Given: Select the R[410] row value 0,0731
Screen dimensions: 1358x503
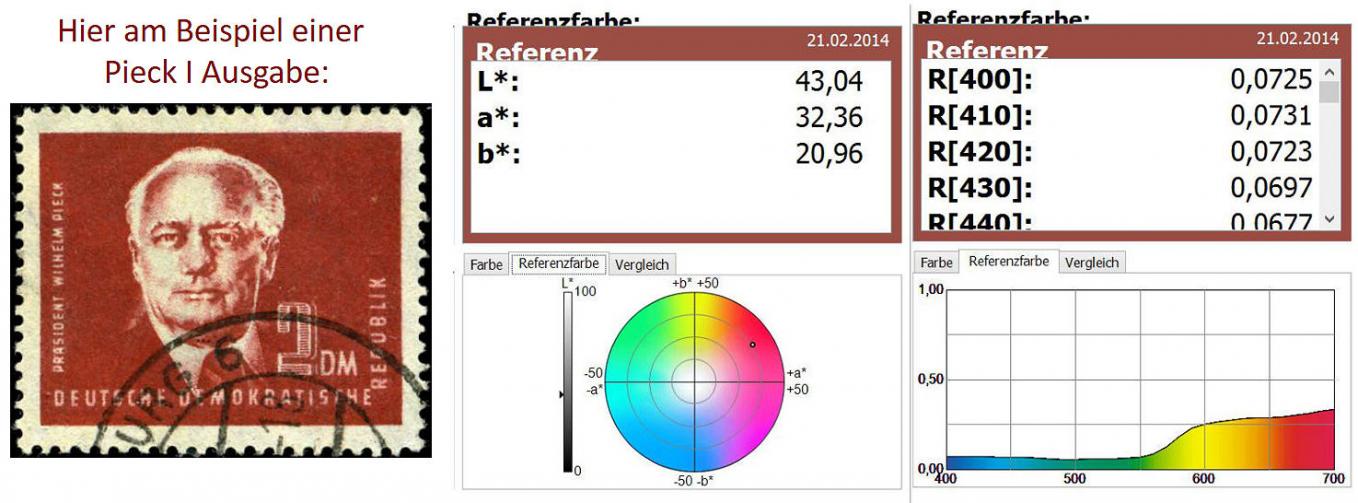Looking at the screenshot, I should tap(1270, 115).
